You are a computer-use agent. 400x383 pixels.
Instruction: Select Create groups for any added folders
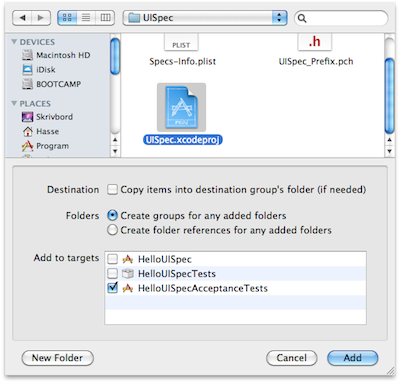click(x=112, y=216)
